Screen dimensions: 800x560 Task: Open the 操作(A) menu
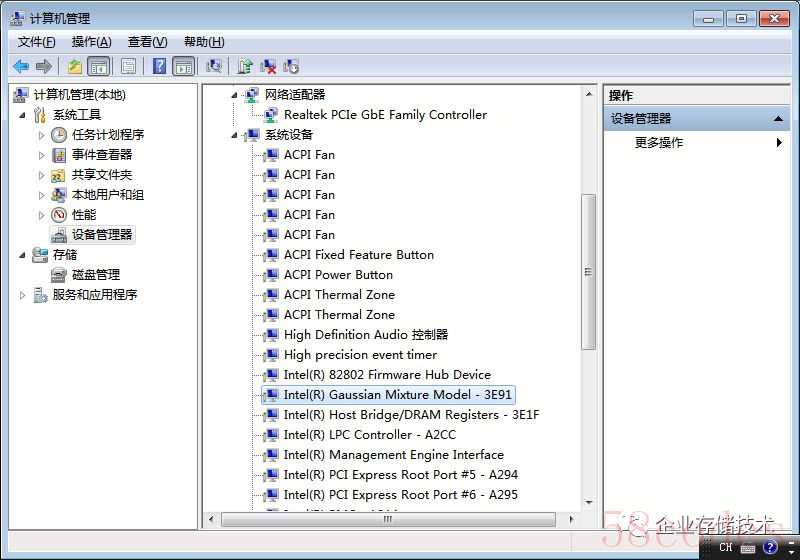[x=91, y=42]
